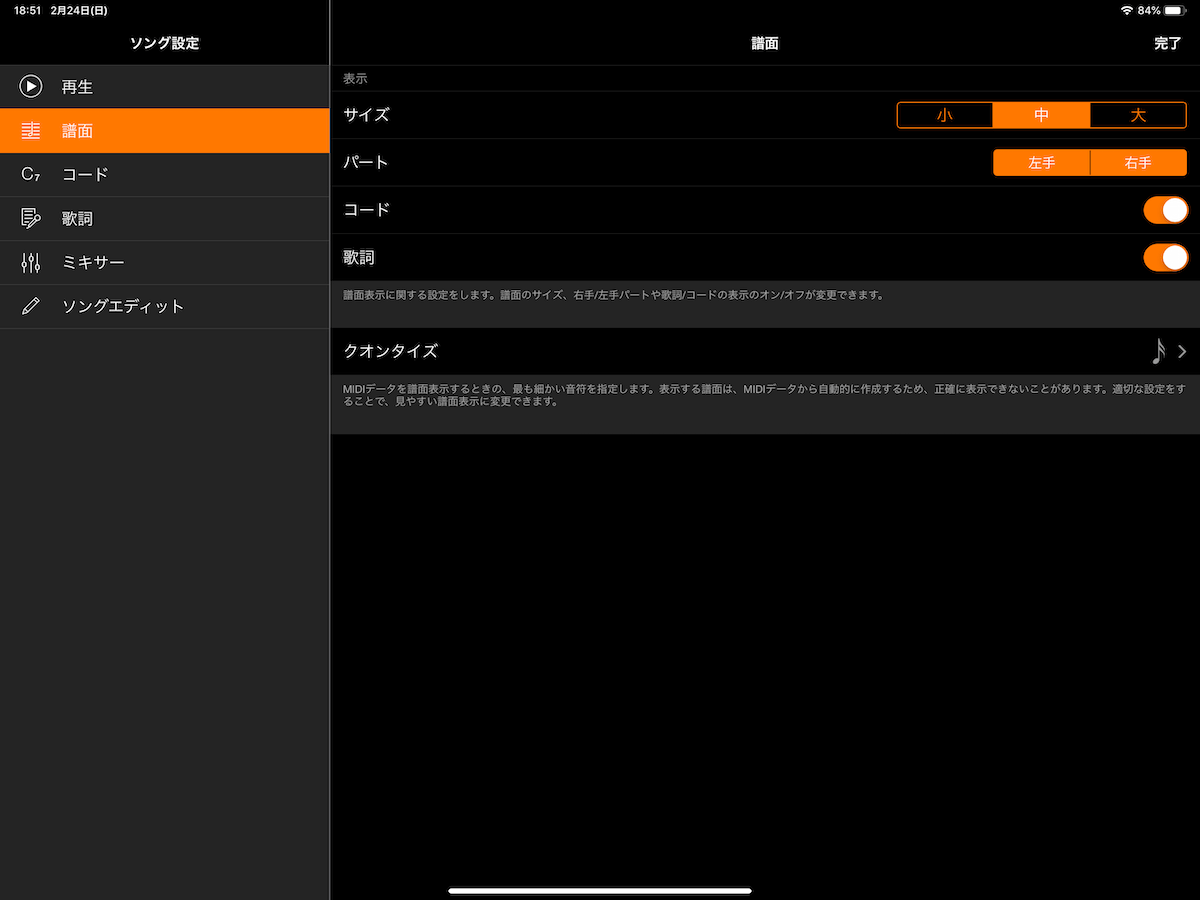Open the ソングエディット menu item

(165, 306)
